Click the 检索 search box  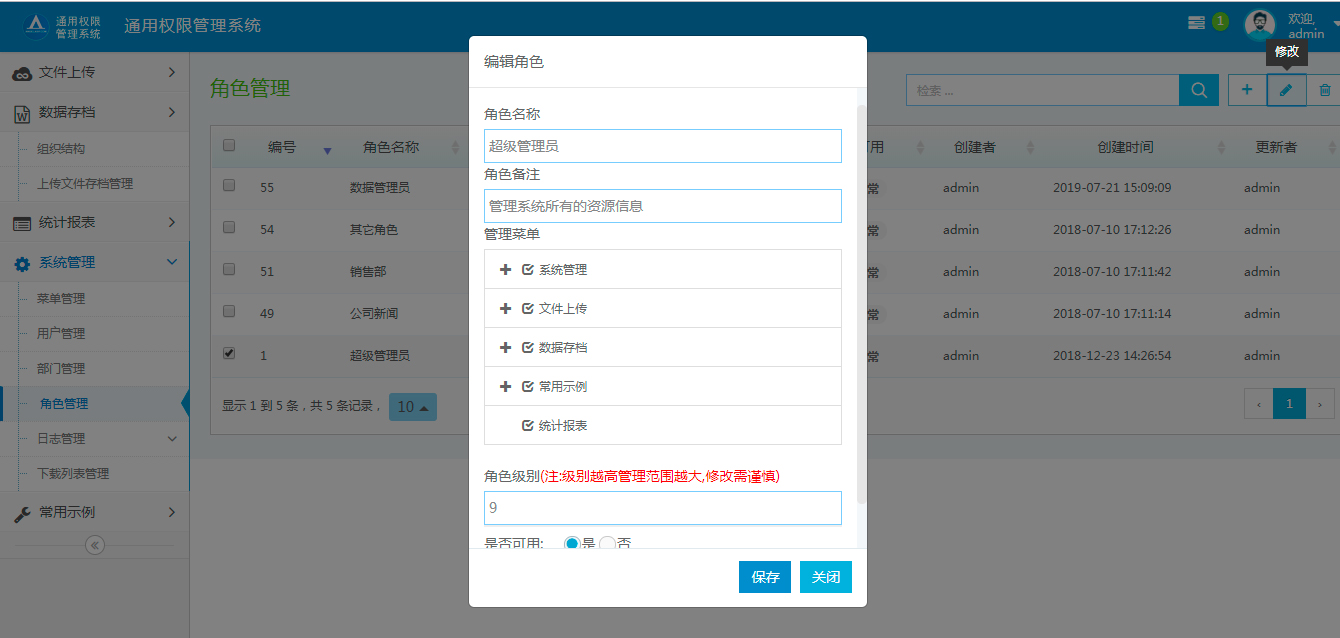(x=1042, y=90)
